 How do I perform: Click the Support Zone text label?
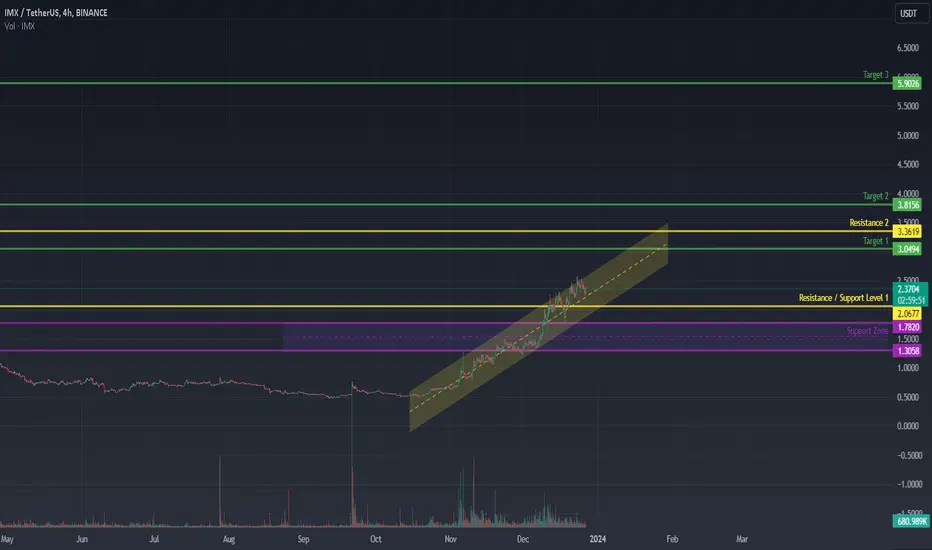pyautogui.click(x=867, y=331)
